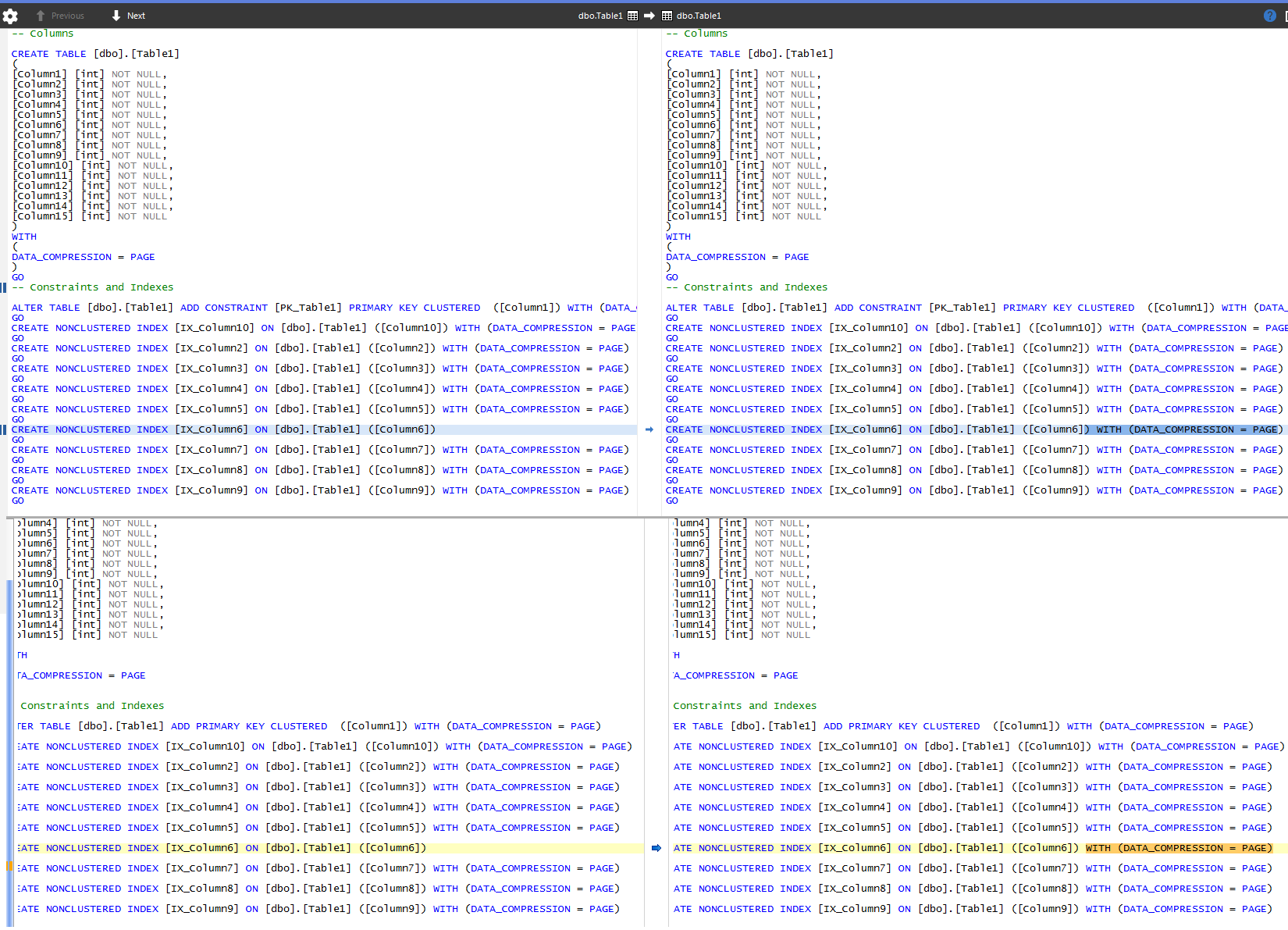Click IX_Column4 index line in lower-left pane
1288x930 pixels.
point(318,807)
